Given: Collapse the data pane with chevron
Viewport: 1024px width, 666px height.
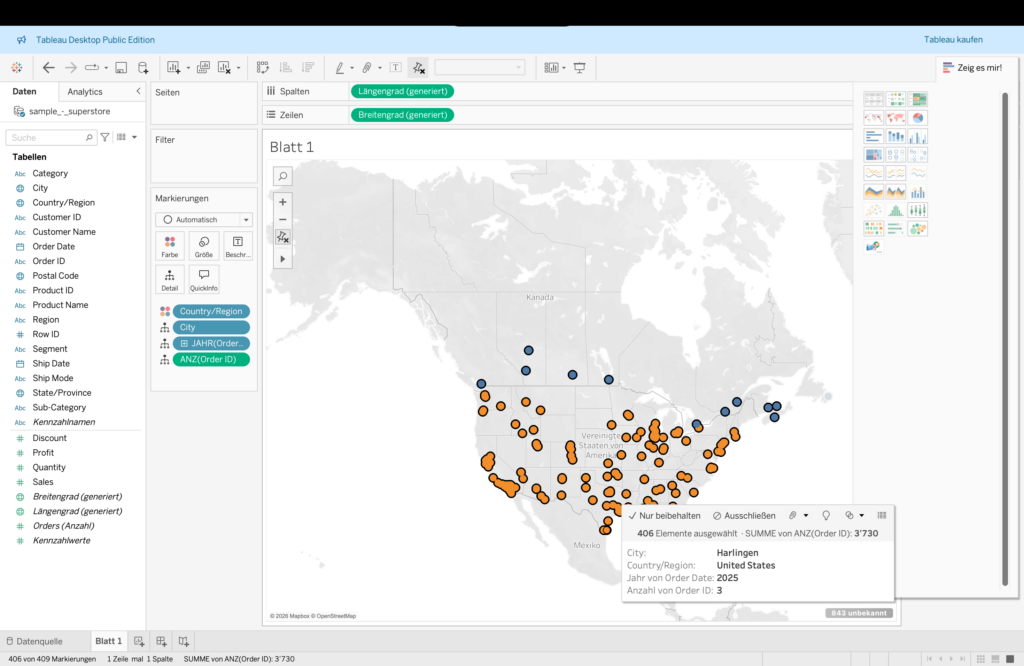Looking at the screenshot, I should [x=138, y=91].
